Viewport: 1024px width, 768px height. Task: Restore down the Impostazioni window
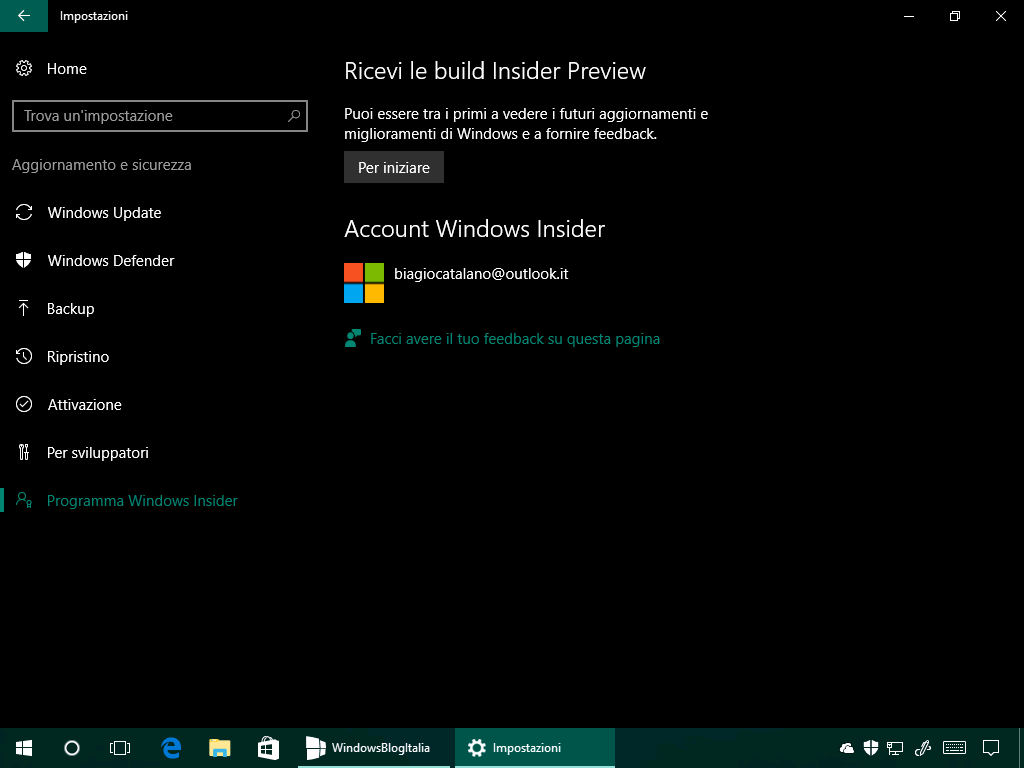[955, 16]
